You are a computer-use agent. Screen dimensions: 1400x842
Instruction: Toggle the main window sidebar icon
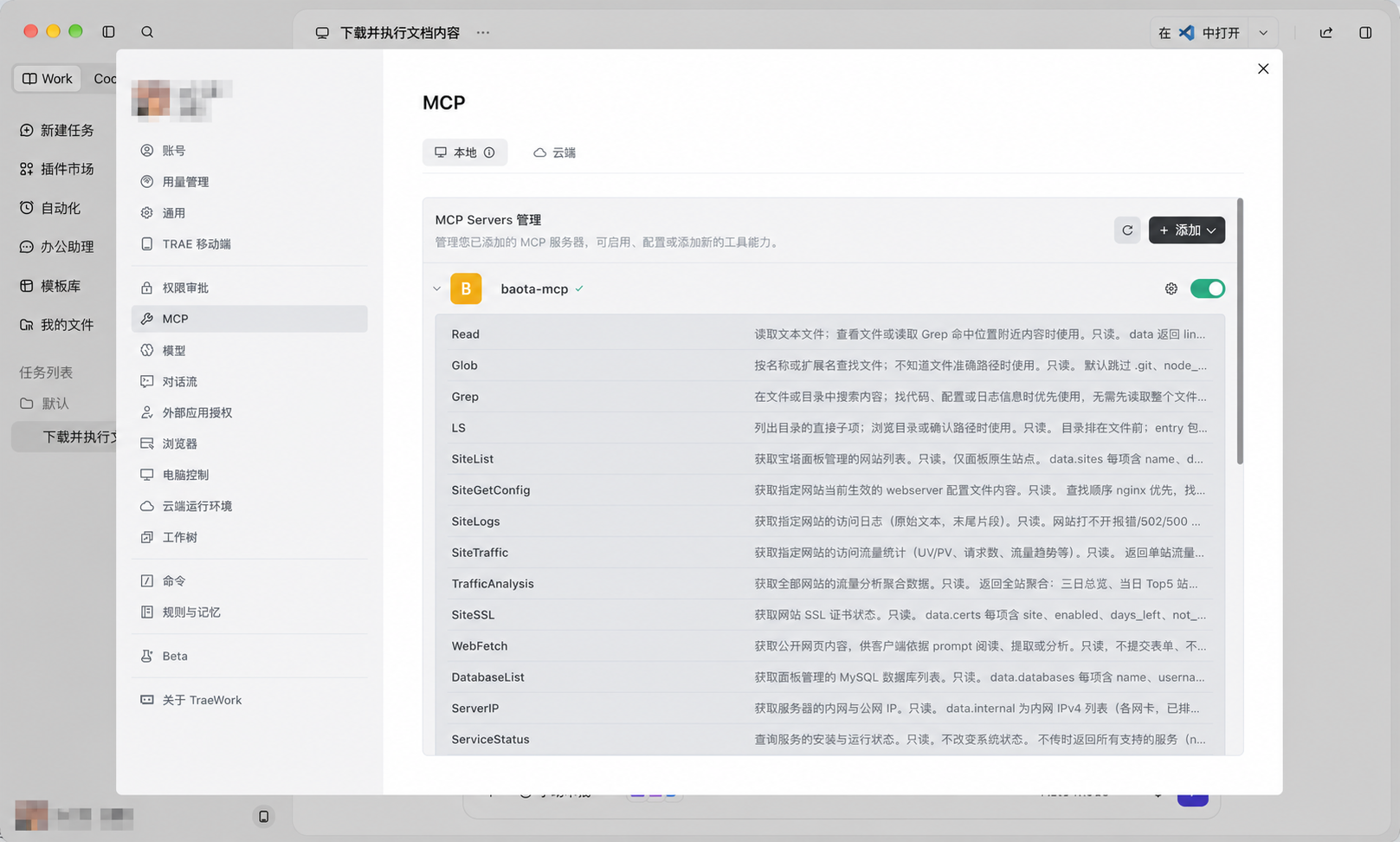coord(108,32)
